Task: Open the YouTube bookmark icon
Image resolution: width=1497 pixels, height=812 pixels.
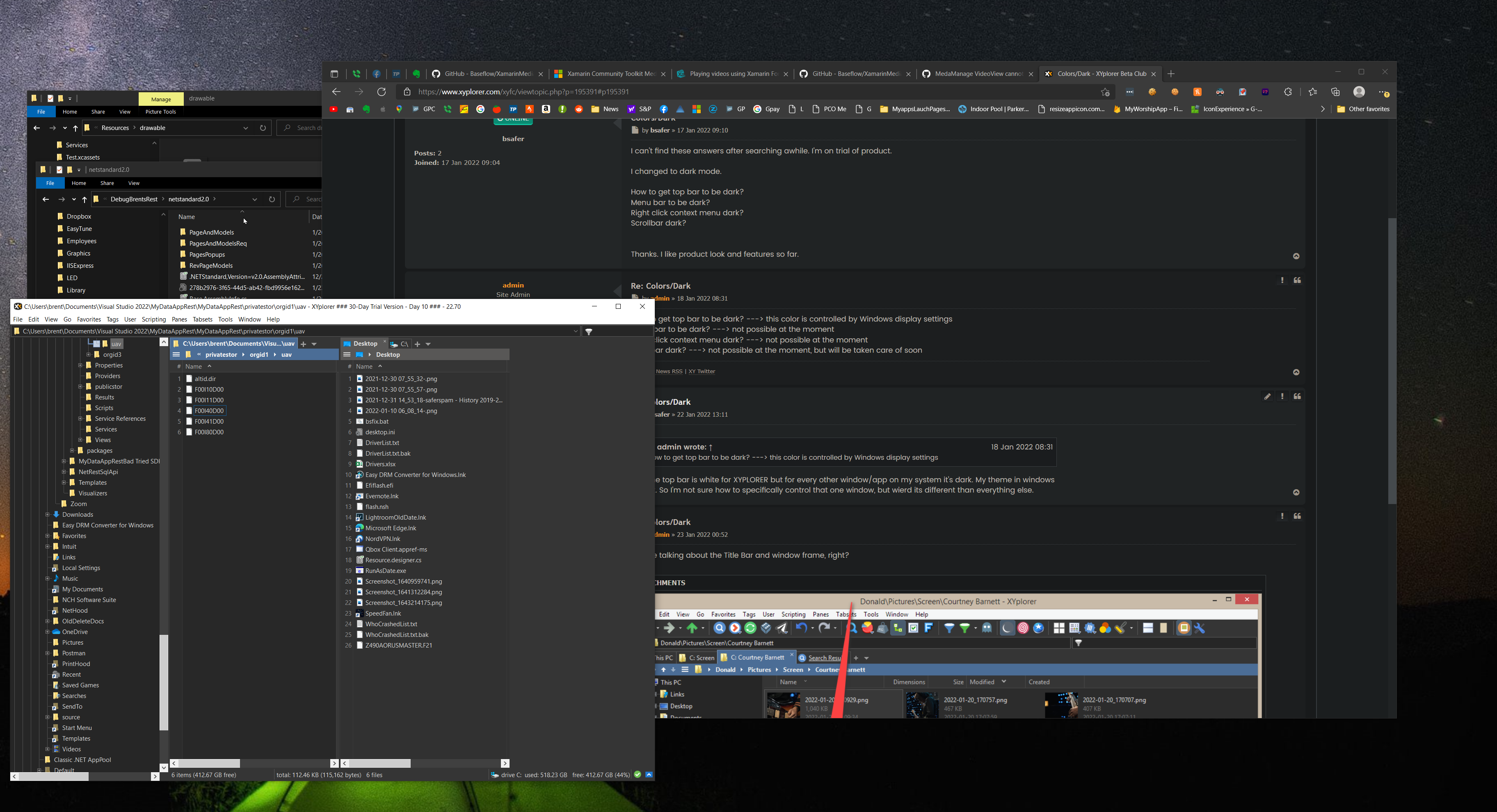Action: click(x=334, y=109)
